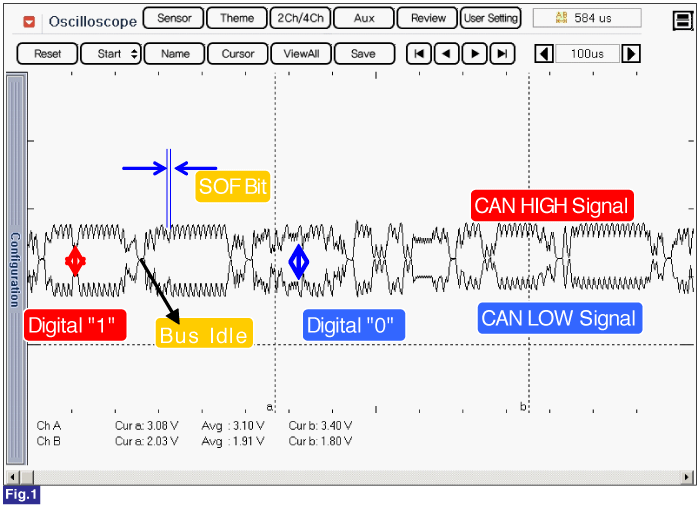Select cursor b dotted vertical line
This screenshot has height=506, width=700.
click(x=529, y=241)
